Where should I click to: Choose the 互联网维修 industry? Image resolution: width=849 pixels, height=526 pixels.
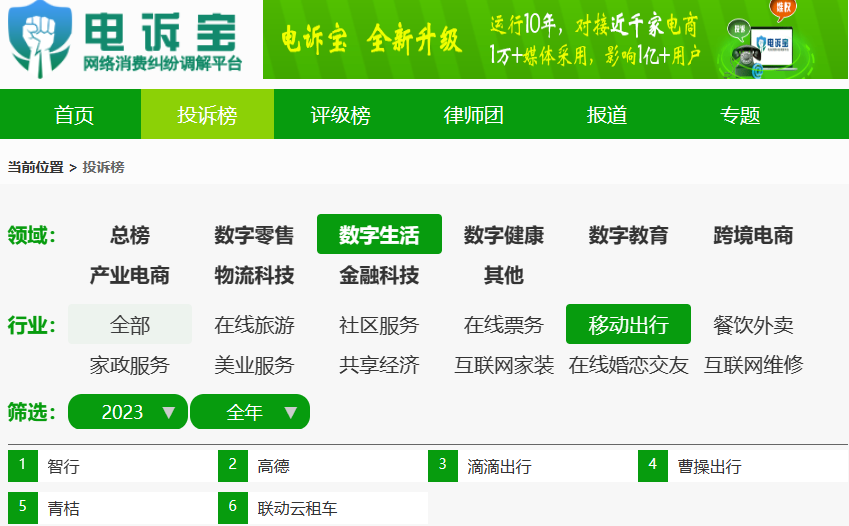click(x=753, y=365)
